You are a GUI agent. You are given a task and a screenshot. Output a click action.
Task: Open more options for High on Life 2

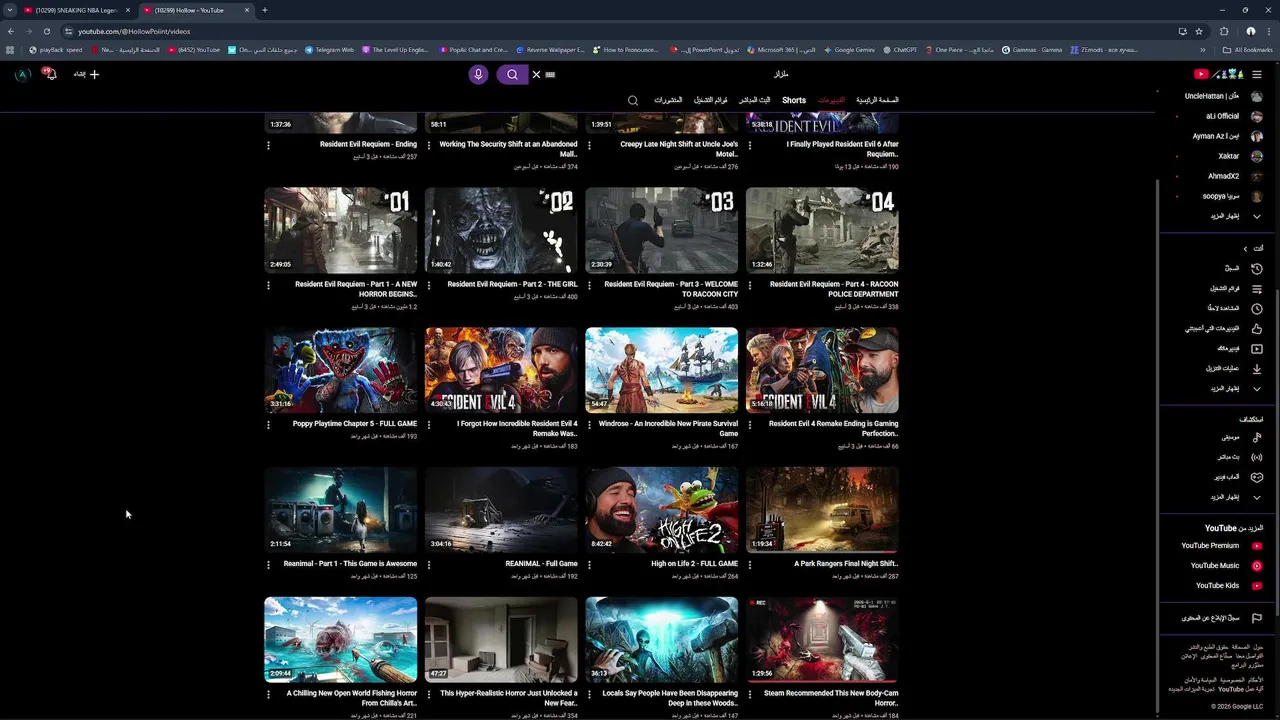tap(589, 565)
